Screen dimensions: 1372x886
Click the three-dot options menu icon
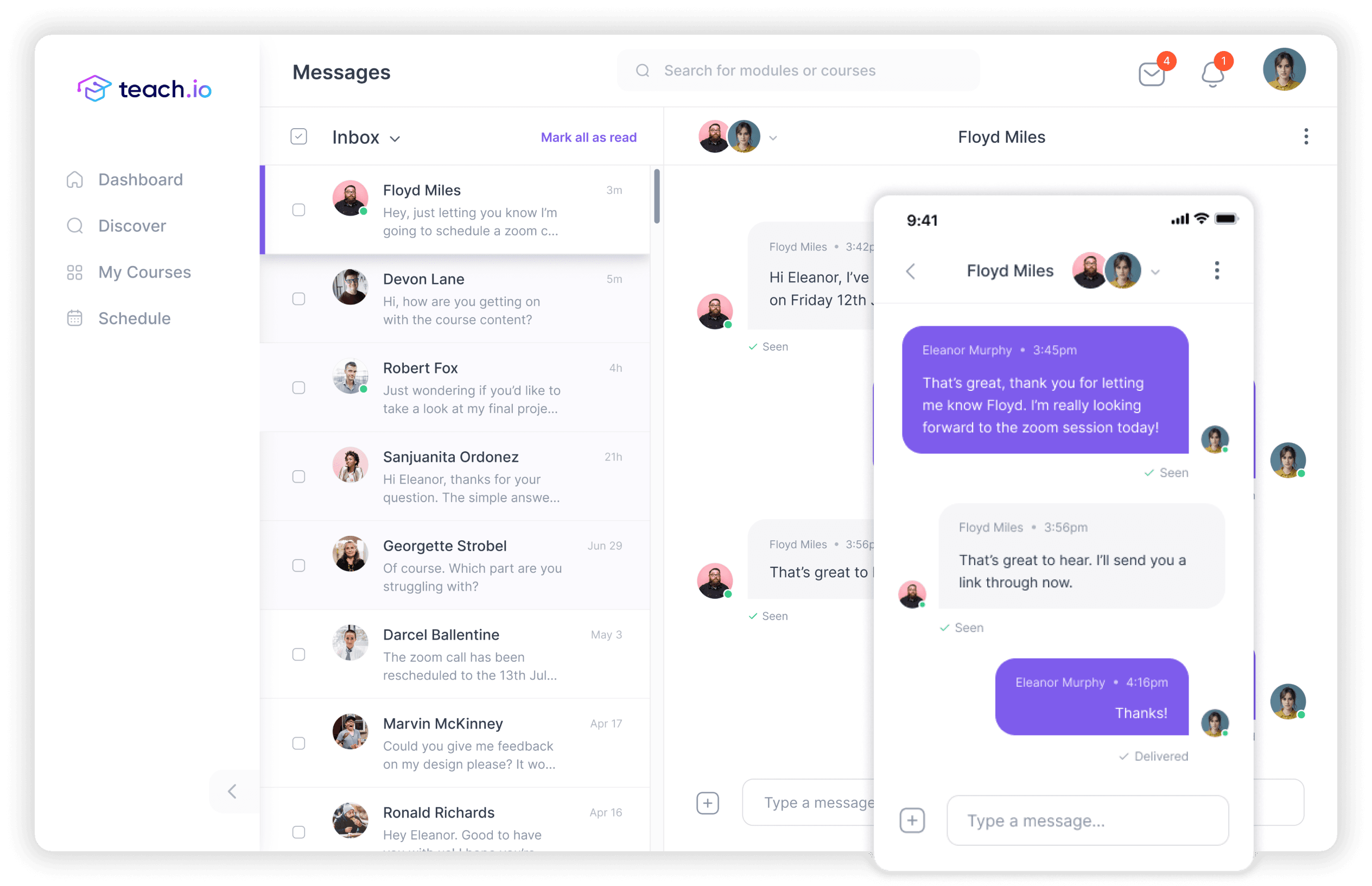pyautogui.click(x=1306, y=136)
